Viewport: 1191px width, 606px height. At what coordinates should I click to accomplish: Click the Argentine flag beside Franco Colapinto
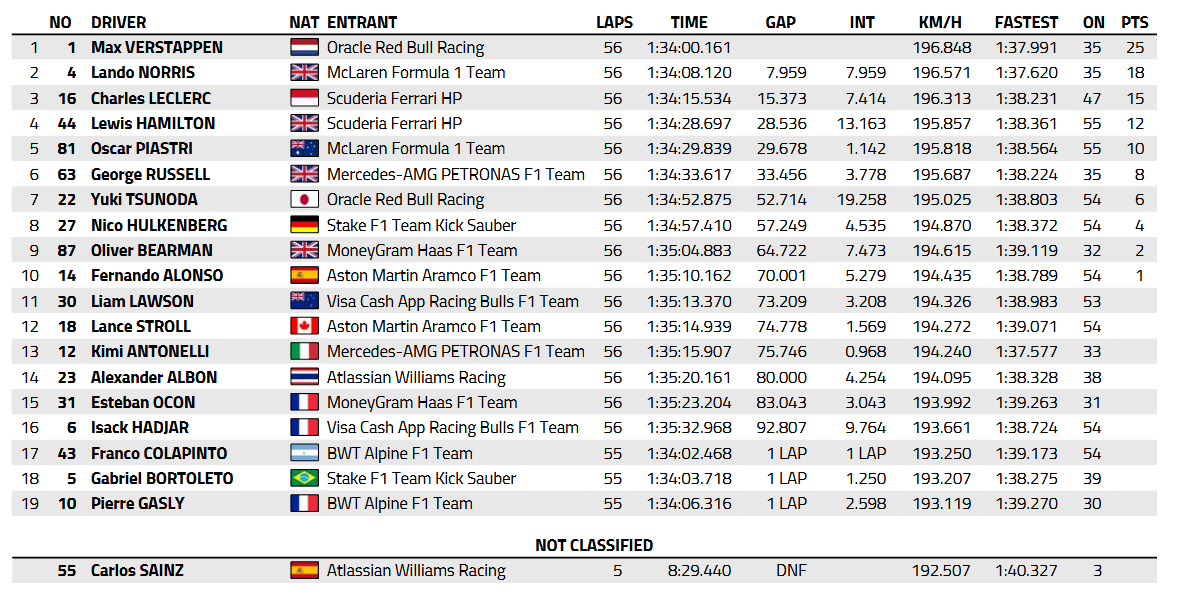[x=304, y=453]
